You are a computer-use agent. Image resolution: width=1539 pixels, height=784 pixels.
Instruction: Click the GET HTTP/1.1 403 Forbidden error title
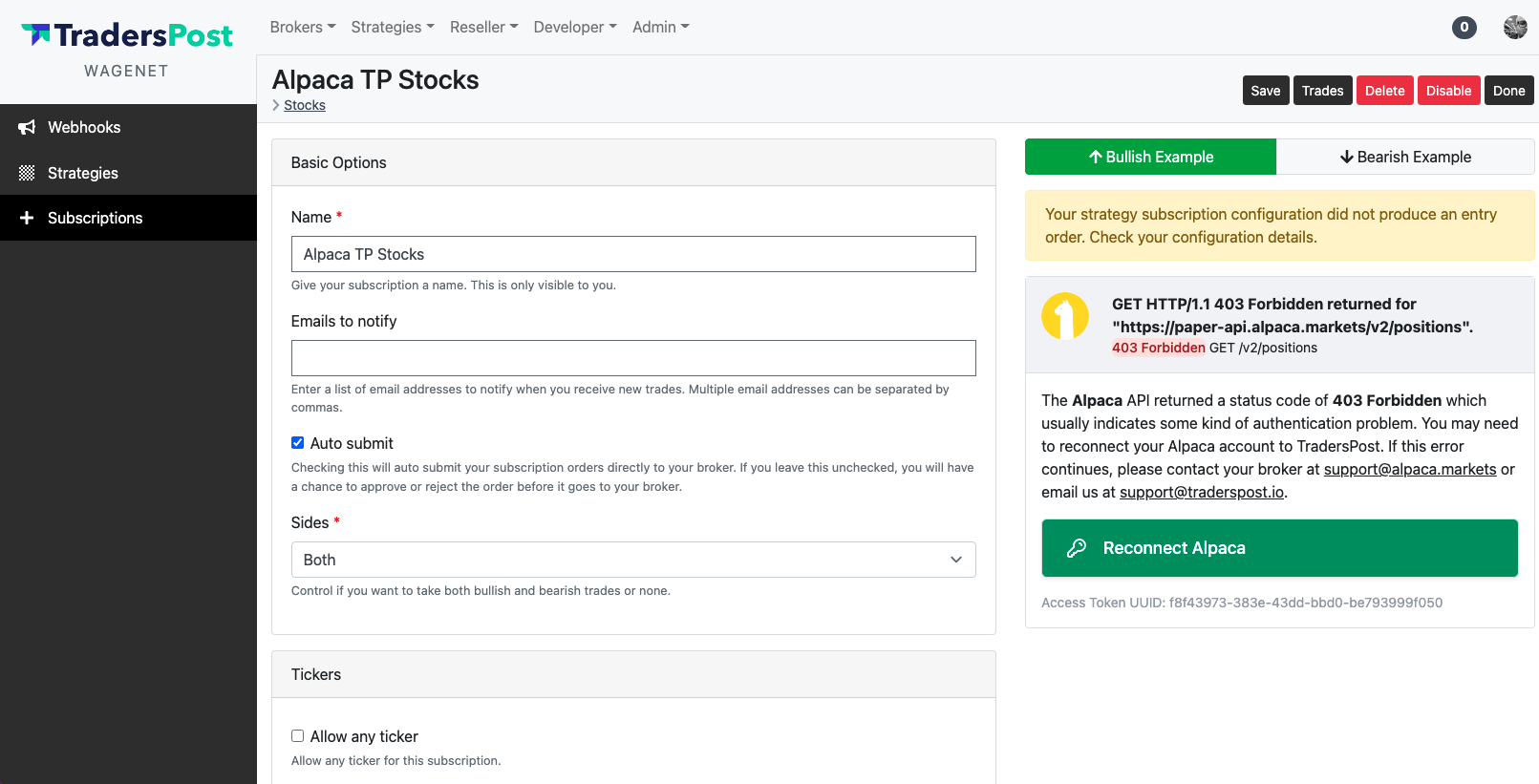pos(1293,315)
